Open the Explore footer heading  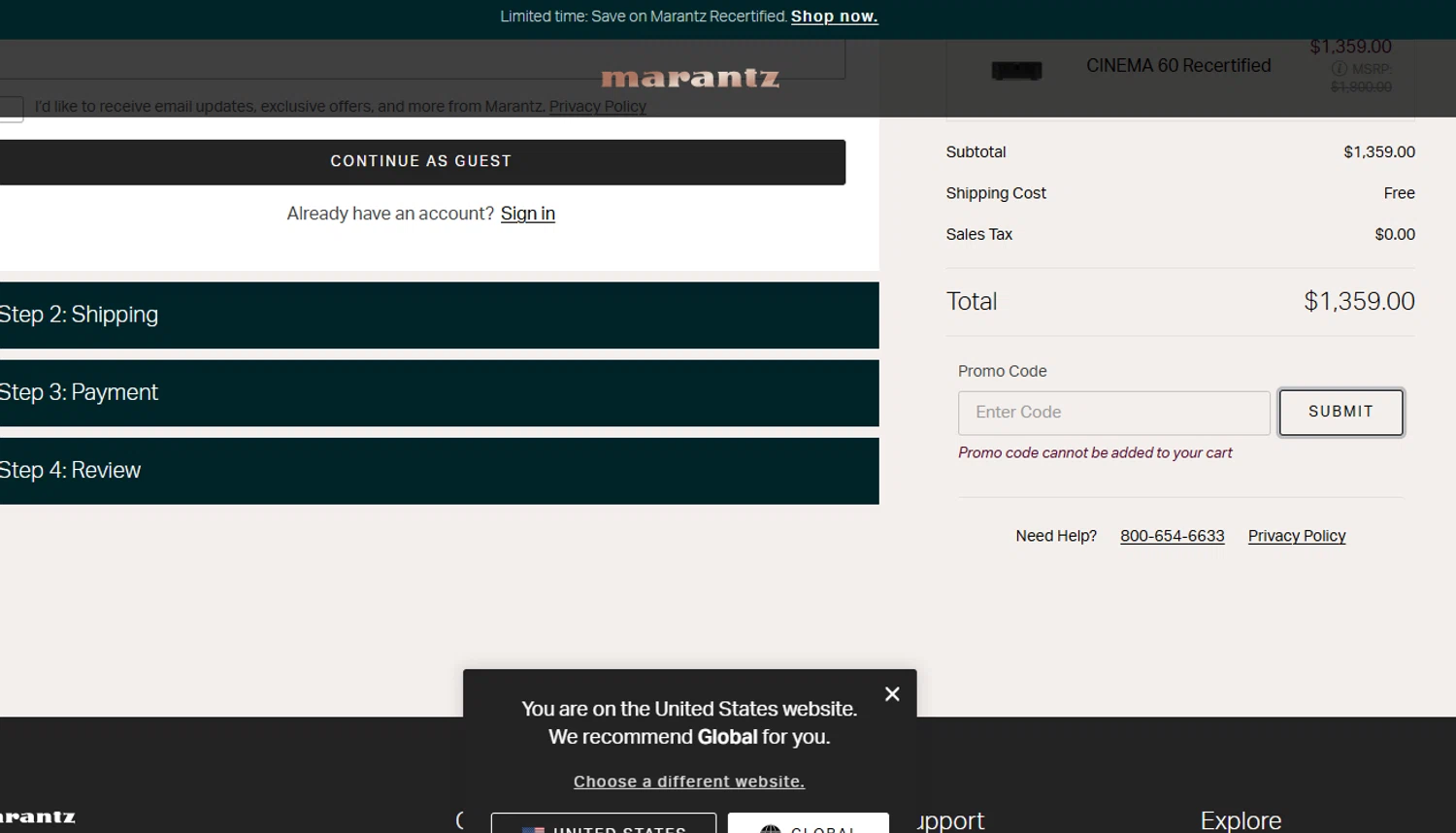tap(1241, 820)
